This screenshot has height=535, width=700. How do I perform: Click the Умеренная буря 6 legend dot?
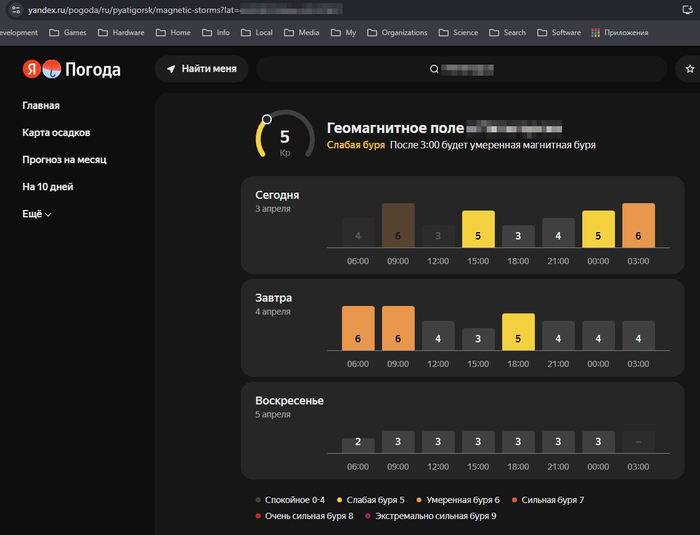(419, 500)
